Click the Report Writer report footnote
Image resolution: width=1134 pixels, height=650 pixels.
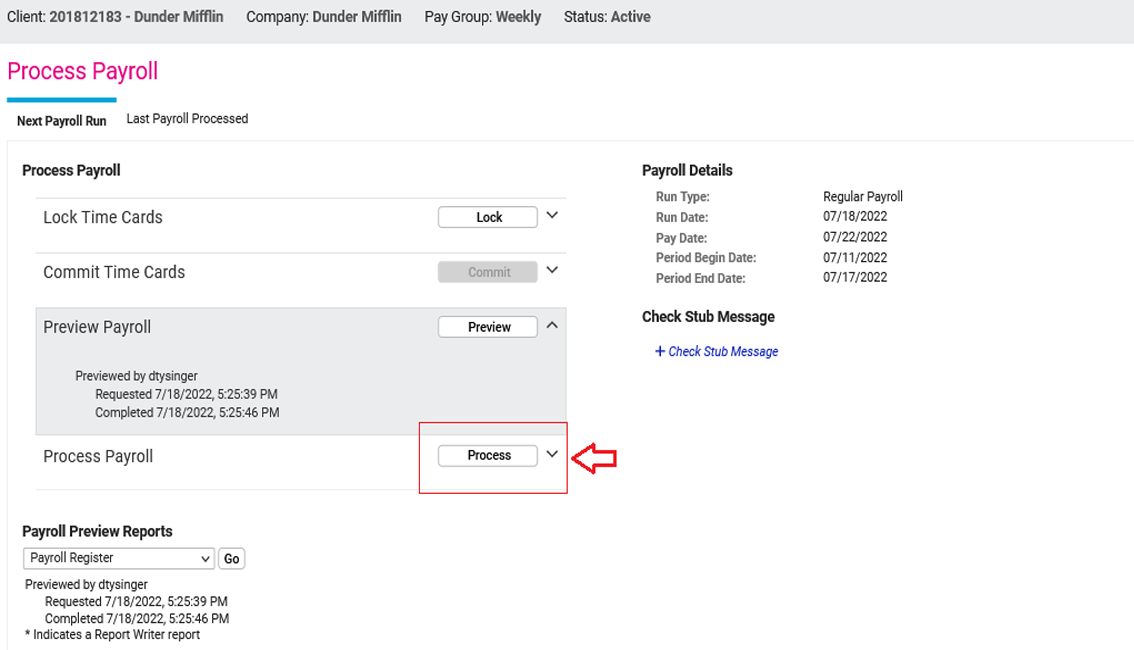(x=112, y=635)
